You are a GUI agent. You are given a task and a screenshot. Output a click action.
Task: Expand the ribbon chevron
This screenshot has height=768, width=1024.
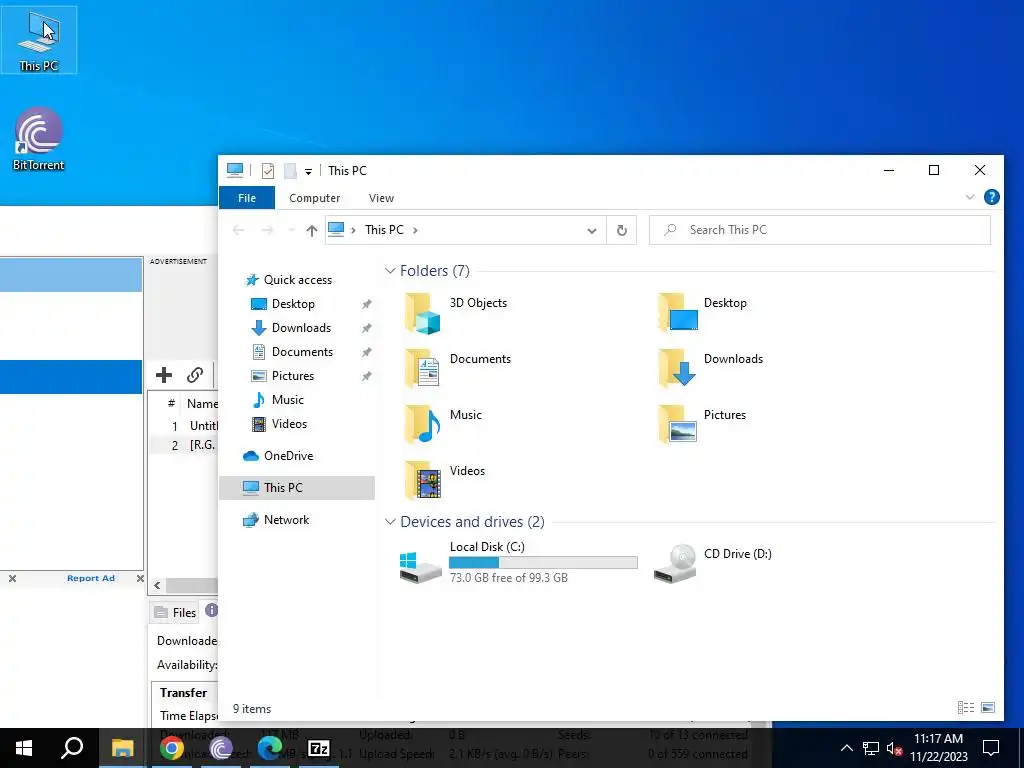point(970,197)
